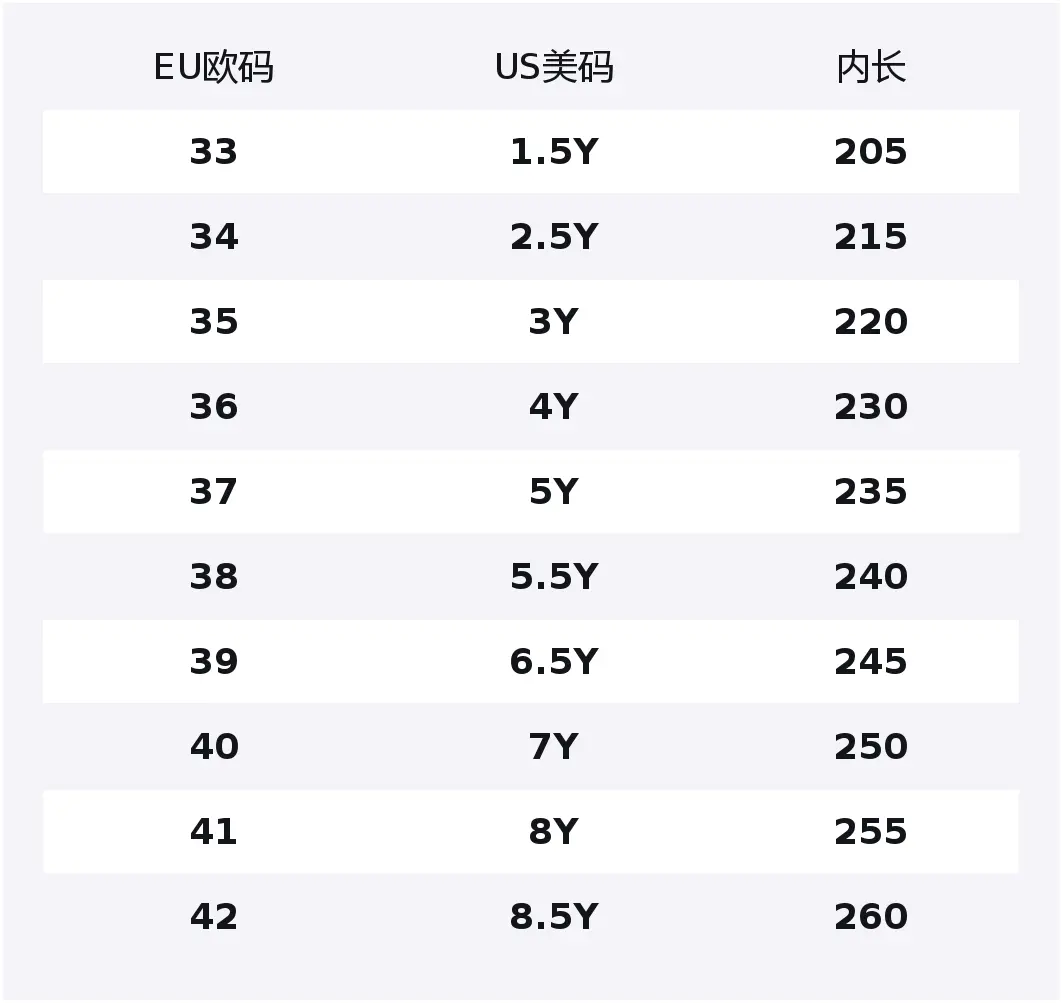Select EU size 35 cell
Viewport: 1062px width, 1003px height.
coord(213,322)
